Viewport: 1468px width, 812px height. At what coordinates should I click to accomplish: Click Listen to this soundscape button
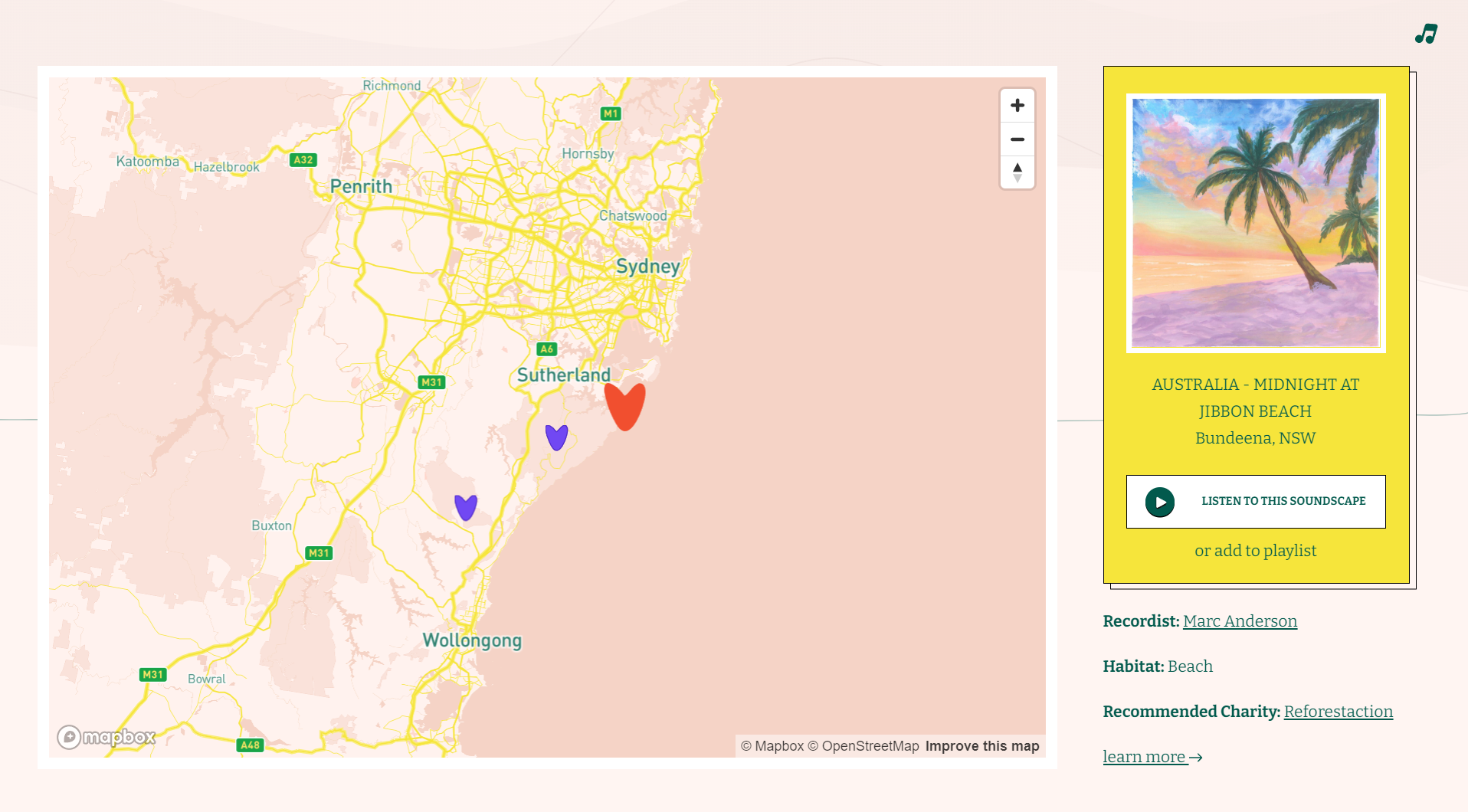click(x=1256, y=502)
